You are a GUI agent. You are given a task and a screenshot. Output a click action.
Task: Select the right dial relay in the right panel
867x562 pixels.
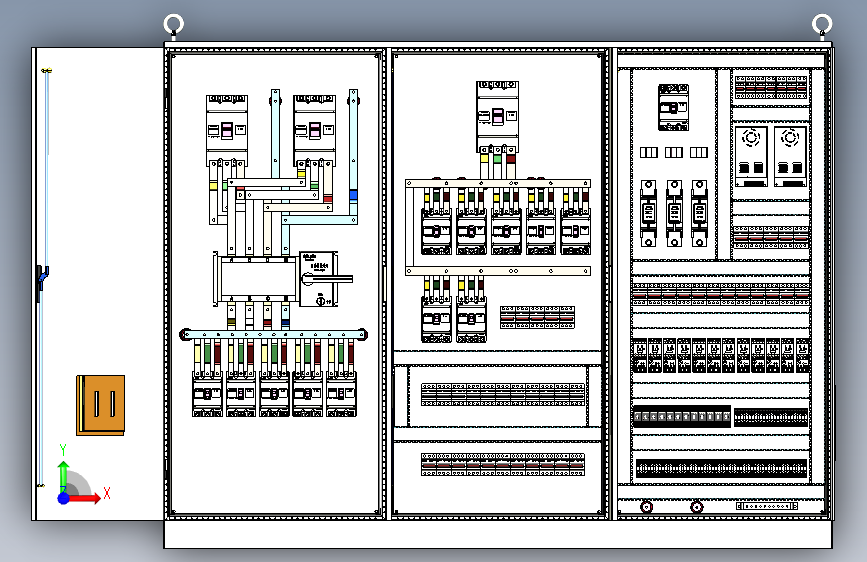click(x=790, y=157)
